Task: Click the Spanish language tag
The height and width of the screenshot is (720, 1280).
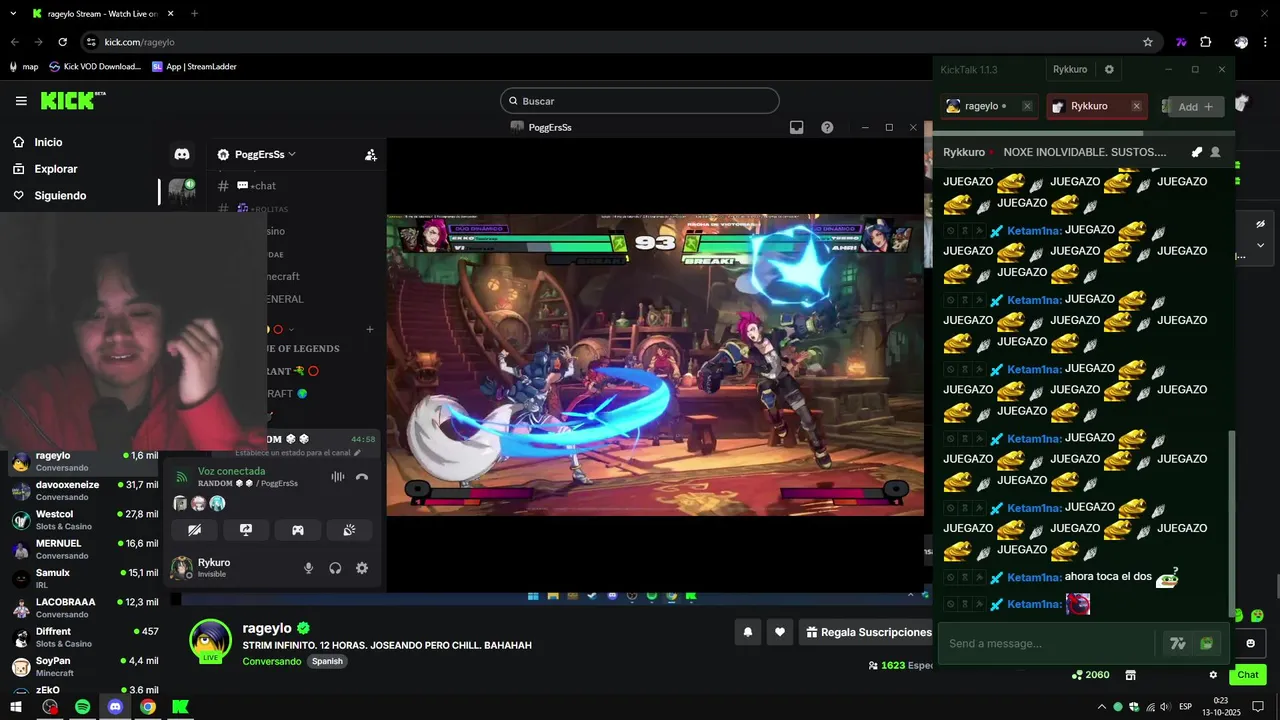Action: pyautogui.click(x=327, y=661)
